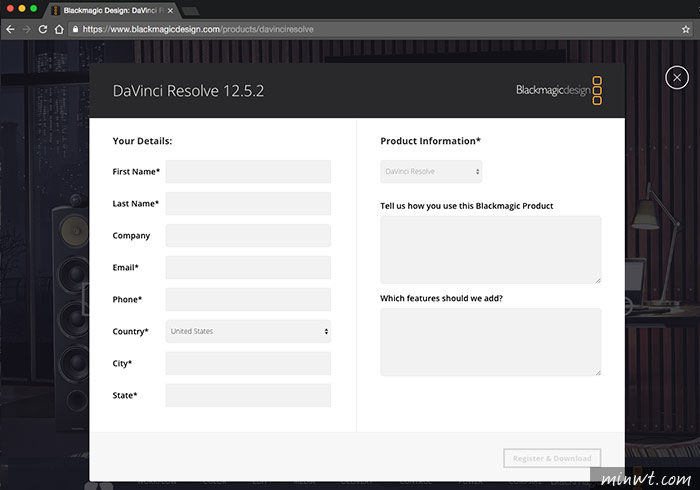The image size is (700, 490).
Task: Click the 'Product Information*' heading
Action: click(x=430, y=141)
